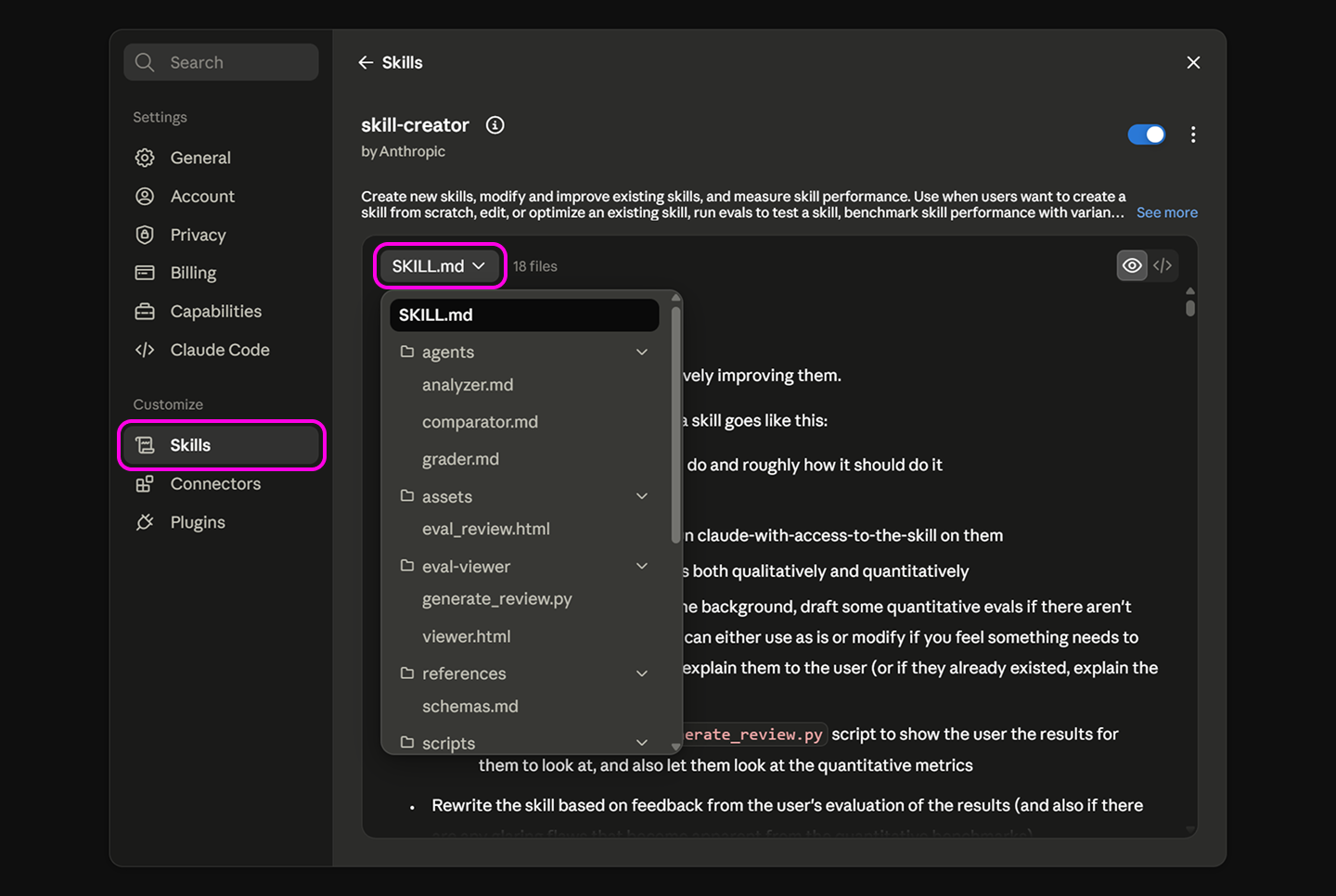Click the General gear icon
1336x896 pixels.
tap(145, 158)
